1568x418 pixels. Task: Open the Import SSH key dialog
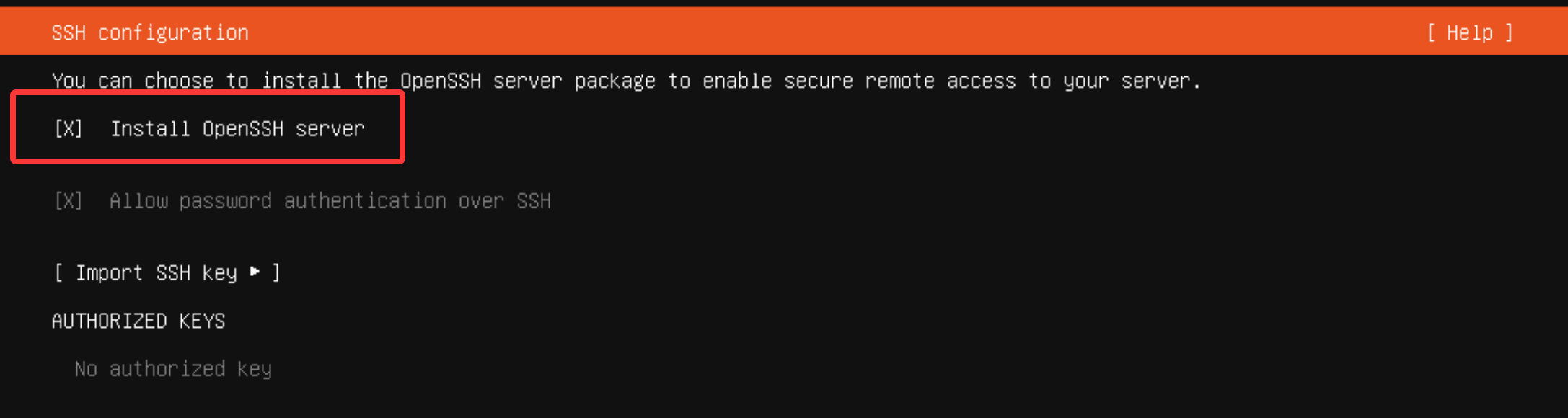coord(167,273)
